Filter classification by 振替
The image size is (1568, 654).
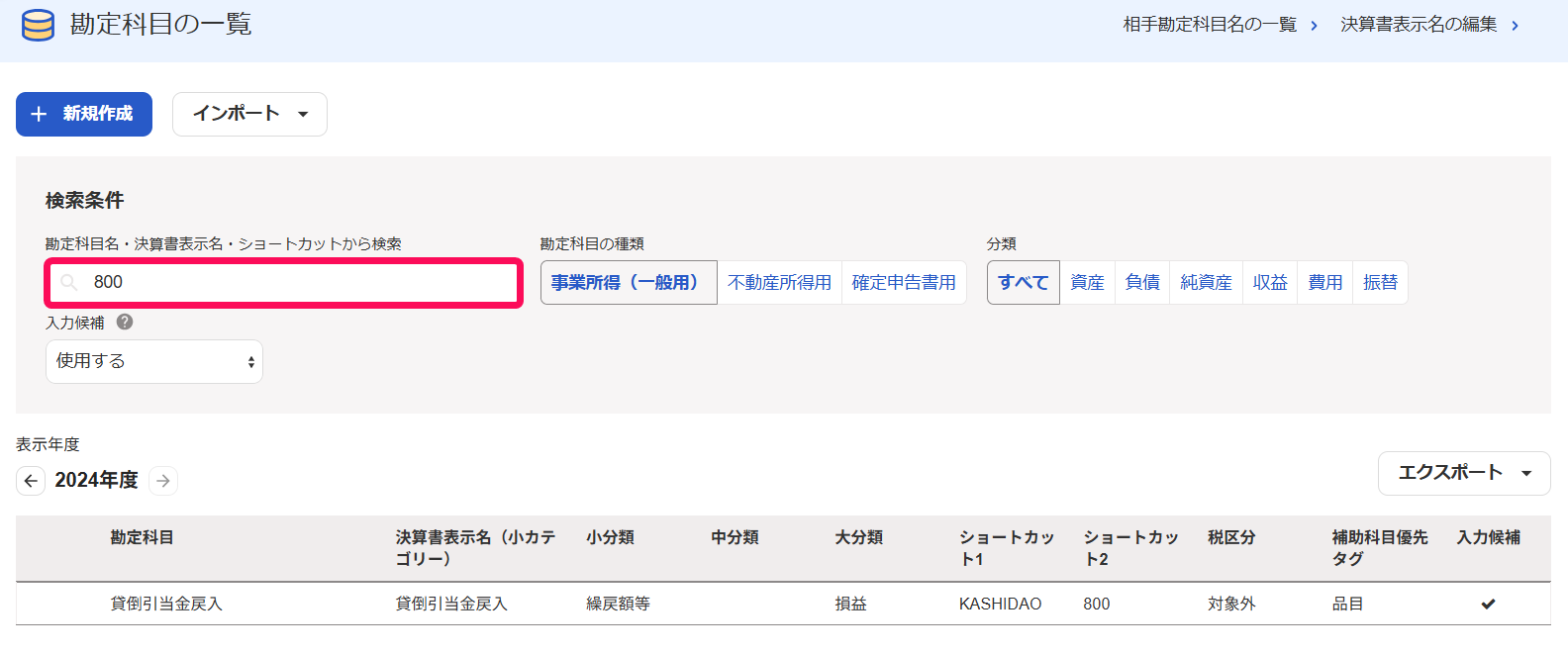point(1380,283)
